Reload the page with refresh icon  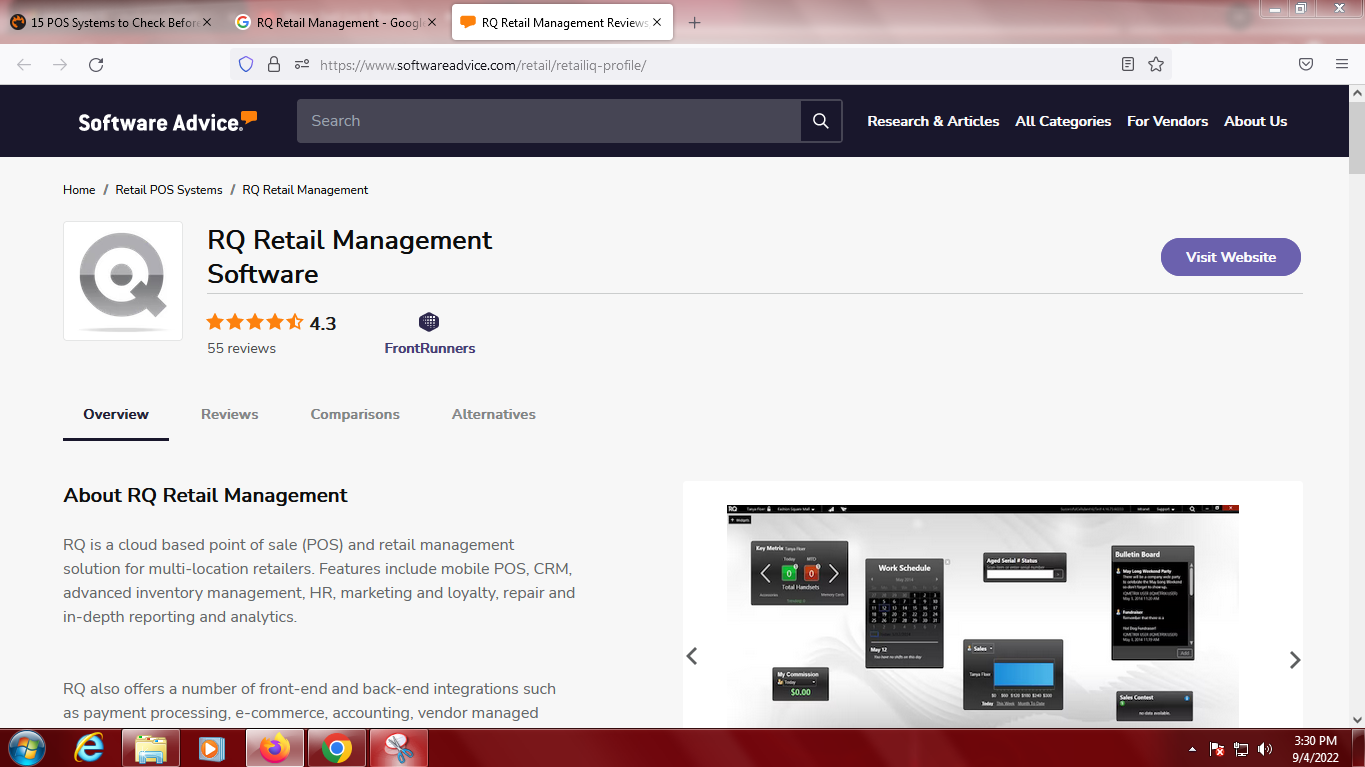(96, 64)
